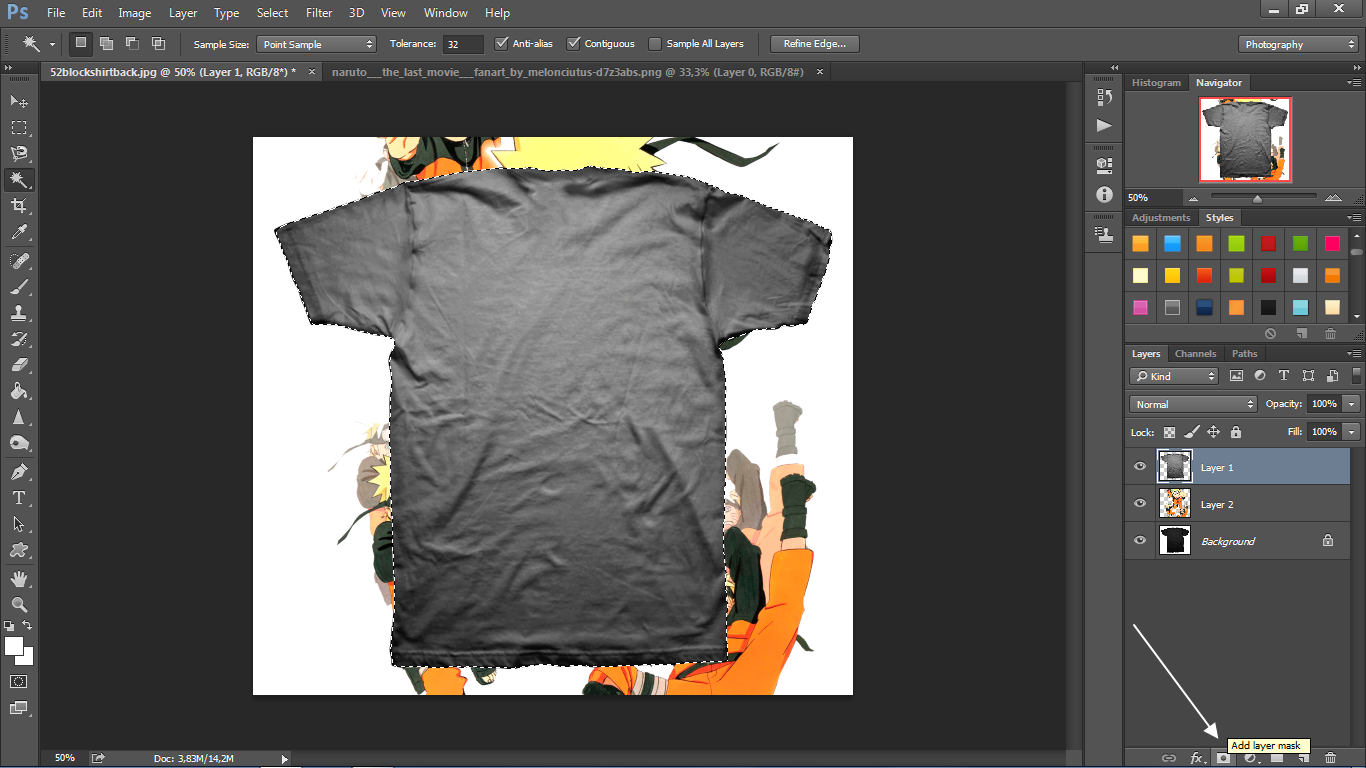Viewport: 1366px width, 768px height.
Task: Lock image pixels with brush icon
Action: [1191, 432]
